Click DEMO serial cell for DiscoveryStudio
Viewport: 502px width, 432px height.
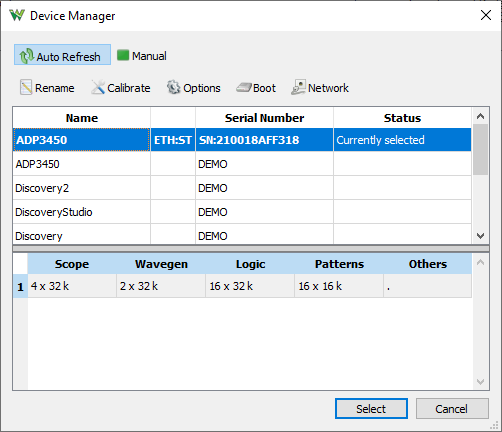[x=264, y=212]
